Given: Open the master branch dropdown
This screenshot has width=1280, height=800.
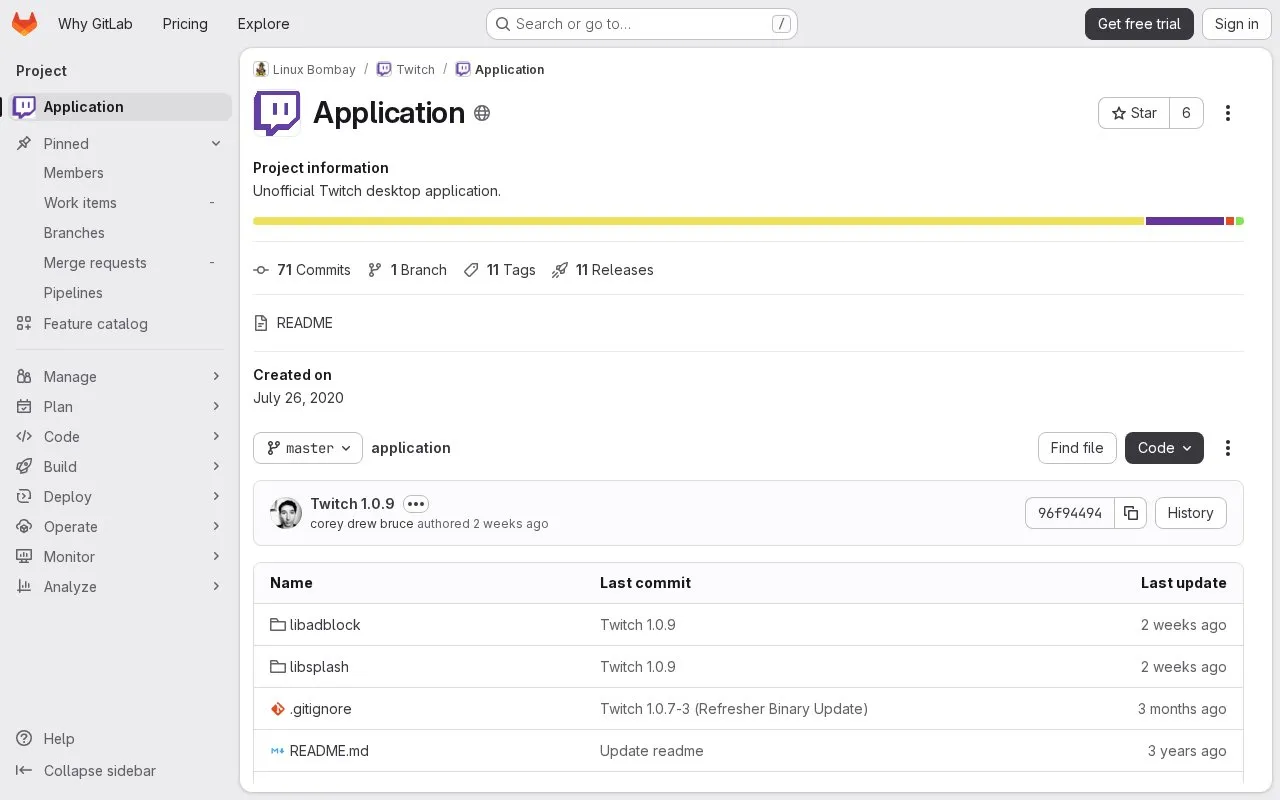Looking at the screenshot, I should coord(308,448).
